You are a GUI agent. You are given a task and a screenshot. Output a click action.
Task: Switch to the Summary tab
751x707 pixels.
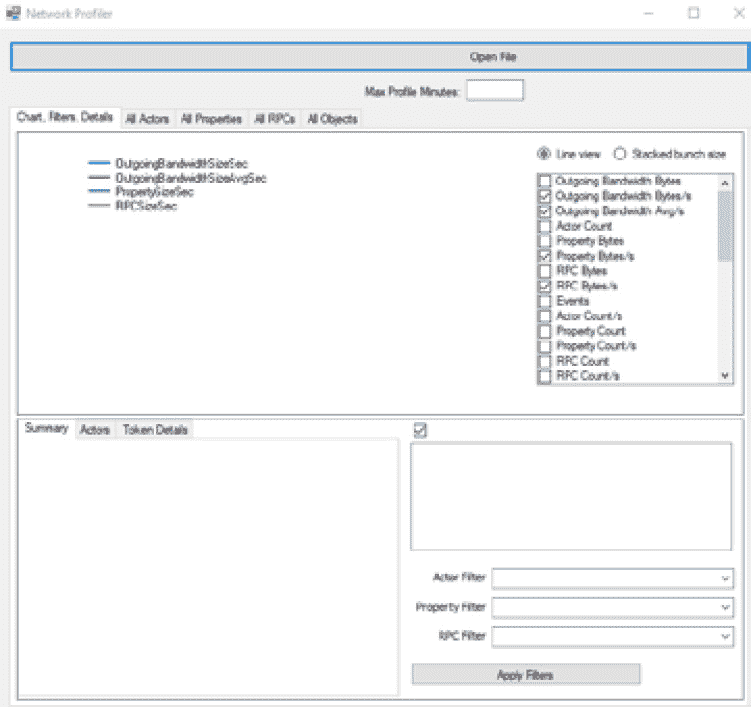coord(46,428)
